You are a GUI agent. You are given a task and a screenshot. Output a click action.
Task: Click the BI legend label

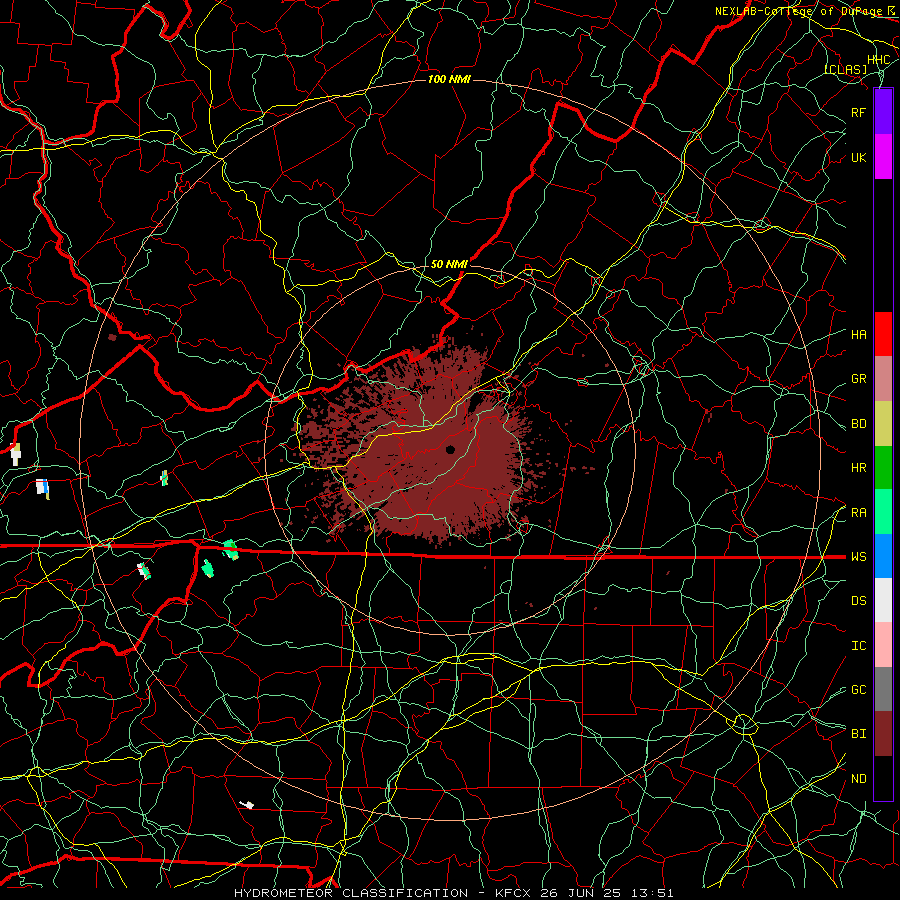point(858,734)
